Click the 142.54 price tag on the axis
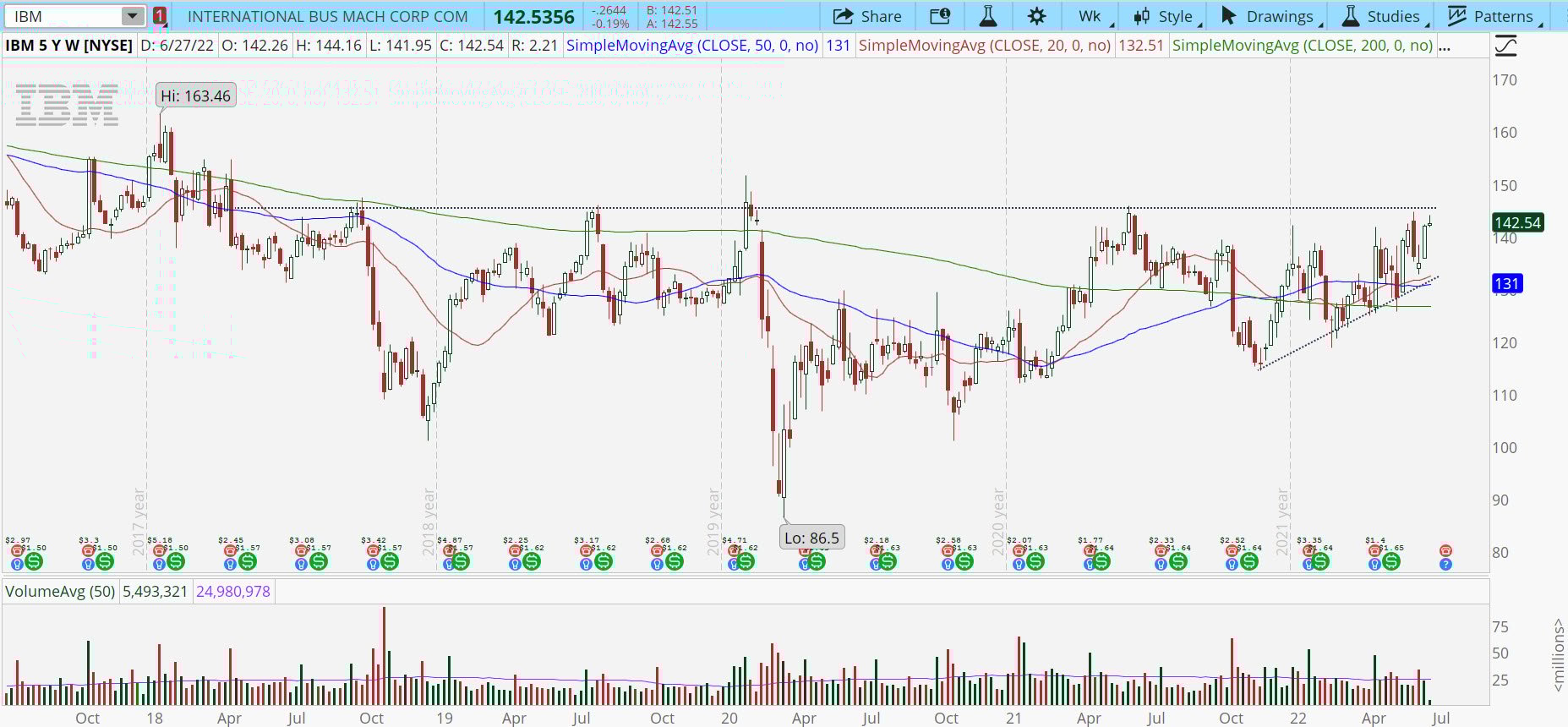 pyautogui.click(x=1517, y=223)
